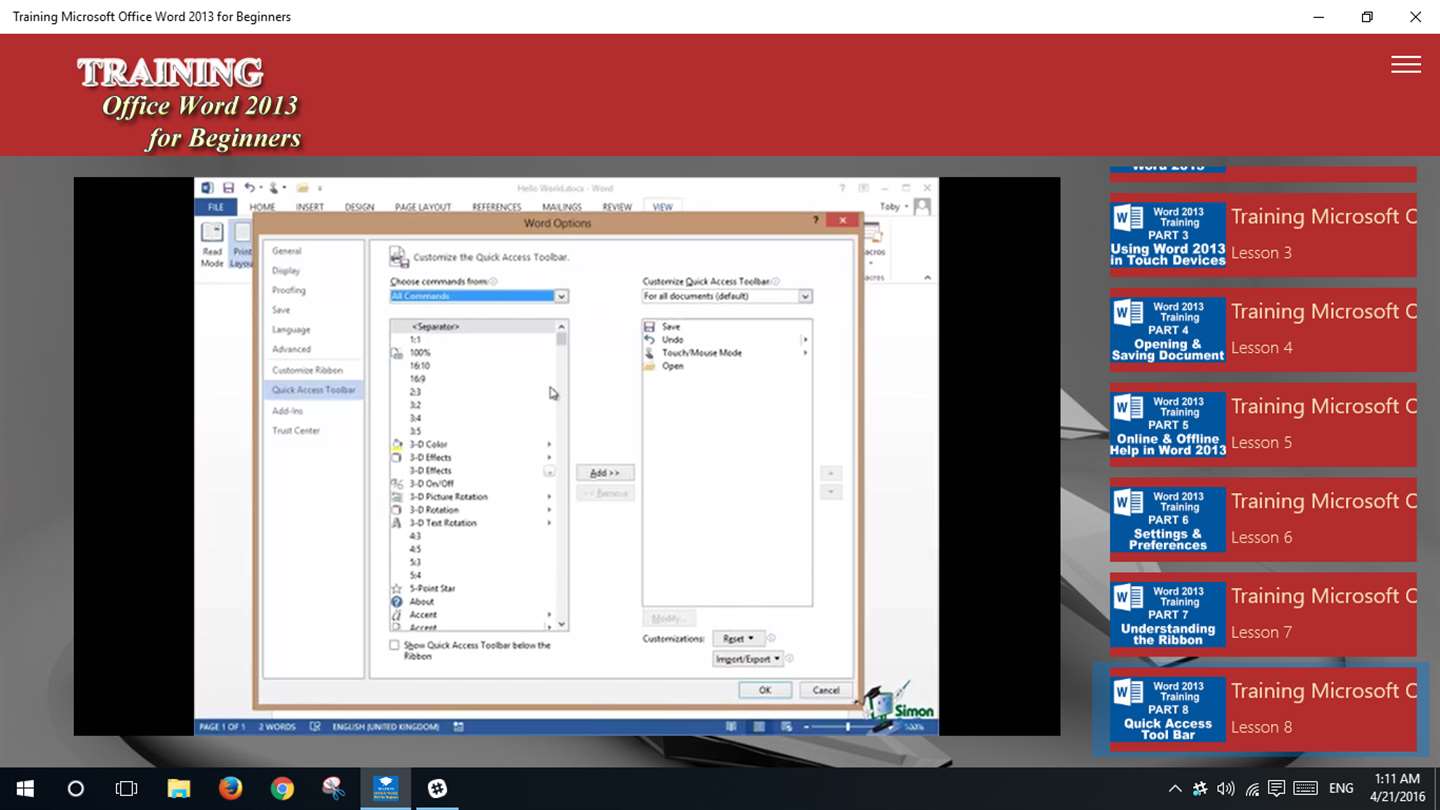
Task: Click the Touch/Mouse Mode icon in the toolbar list
Action: [x=650, y=353]
